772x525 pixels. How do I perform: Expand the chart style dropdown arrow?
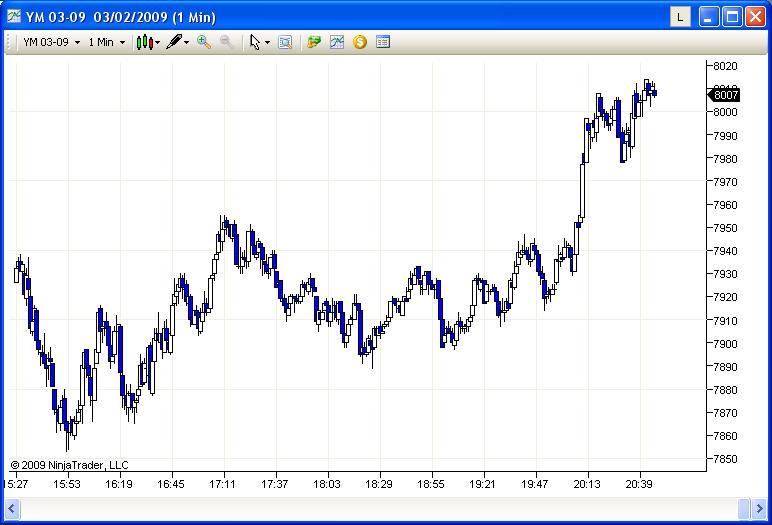158,43
